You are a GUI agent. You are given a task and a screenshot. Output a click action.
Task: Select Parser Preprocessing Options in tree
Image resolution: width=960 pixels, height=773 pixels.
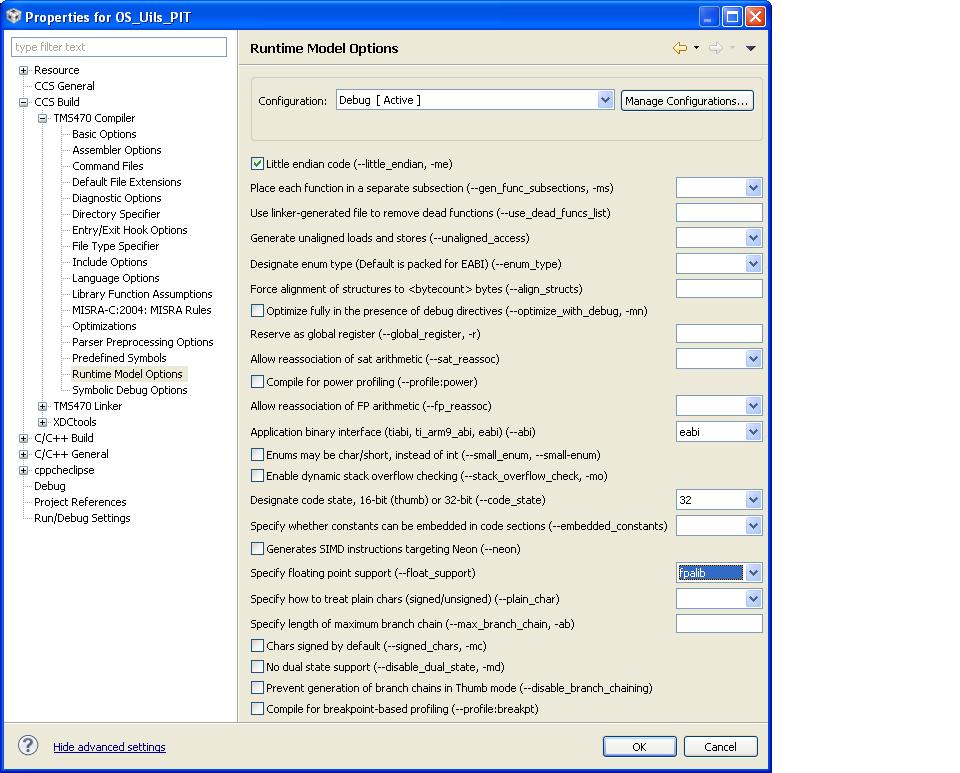[x=143, y=342]
